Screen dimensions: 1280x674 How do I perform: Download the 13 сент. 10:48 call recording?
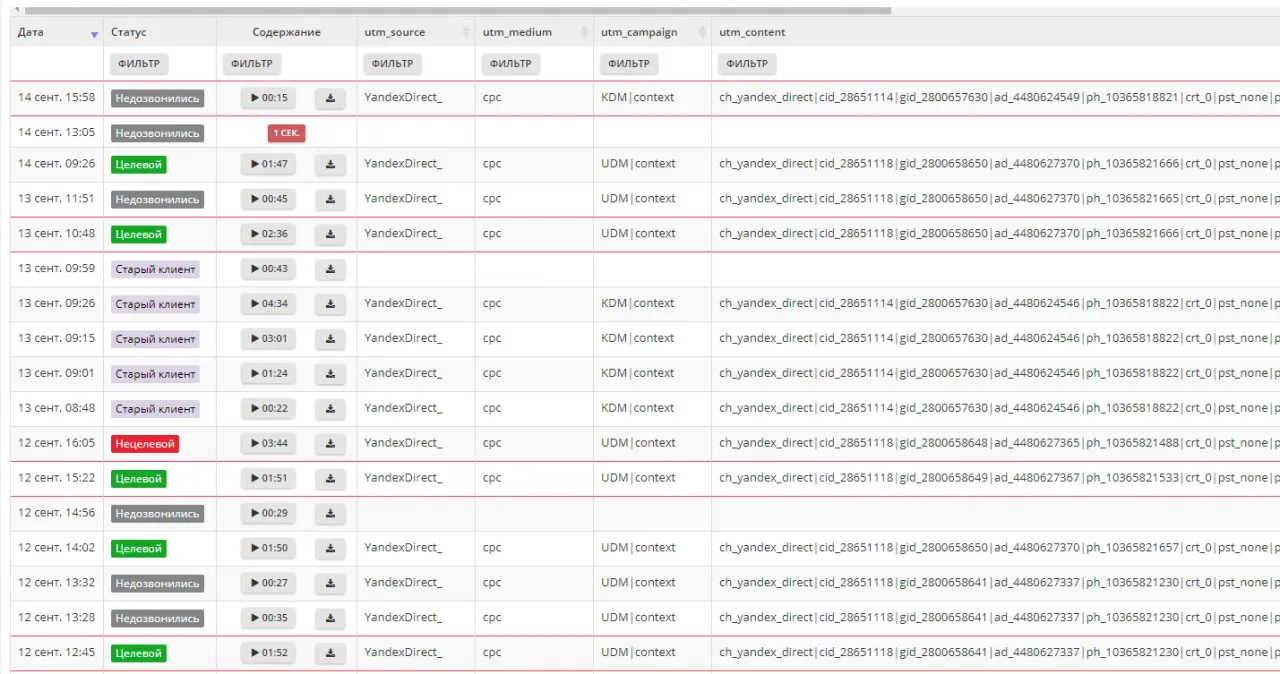tap(330, 234)
